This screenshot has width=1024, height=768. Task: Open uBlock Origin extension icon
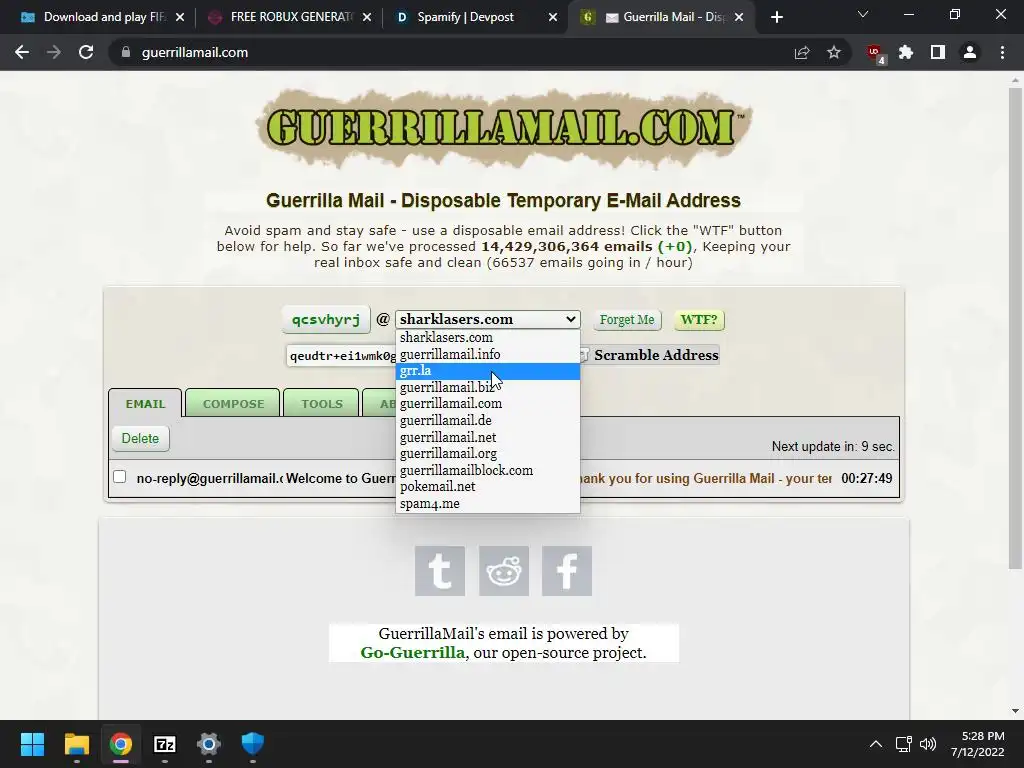(x=875, y=53)
